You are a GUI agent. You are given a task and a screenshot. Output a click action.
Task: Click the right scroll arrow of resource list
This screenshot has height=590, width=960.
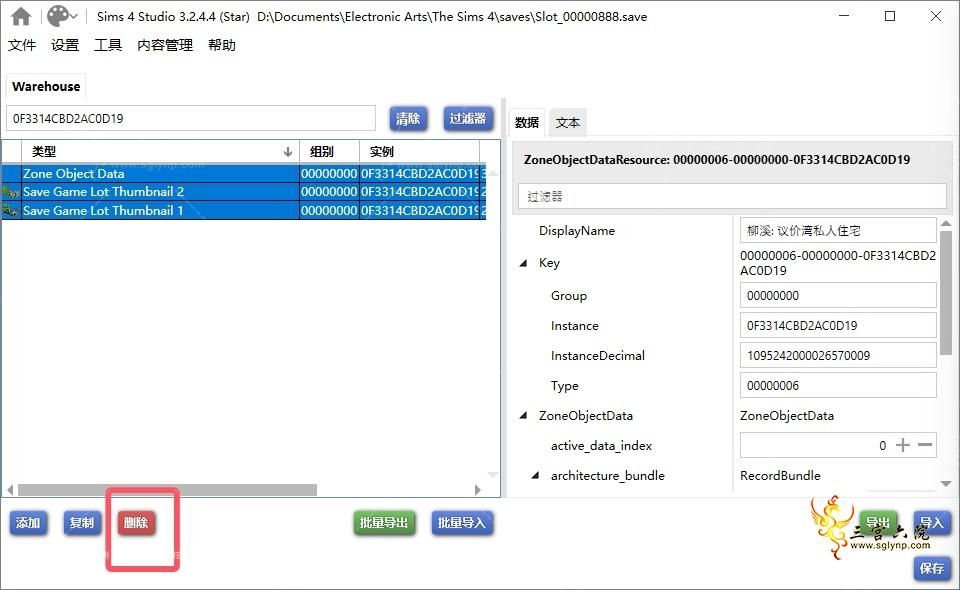[x=478, y=490]
